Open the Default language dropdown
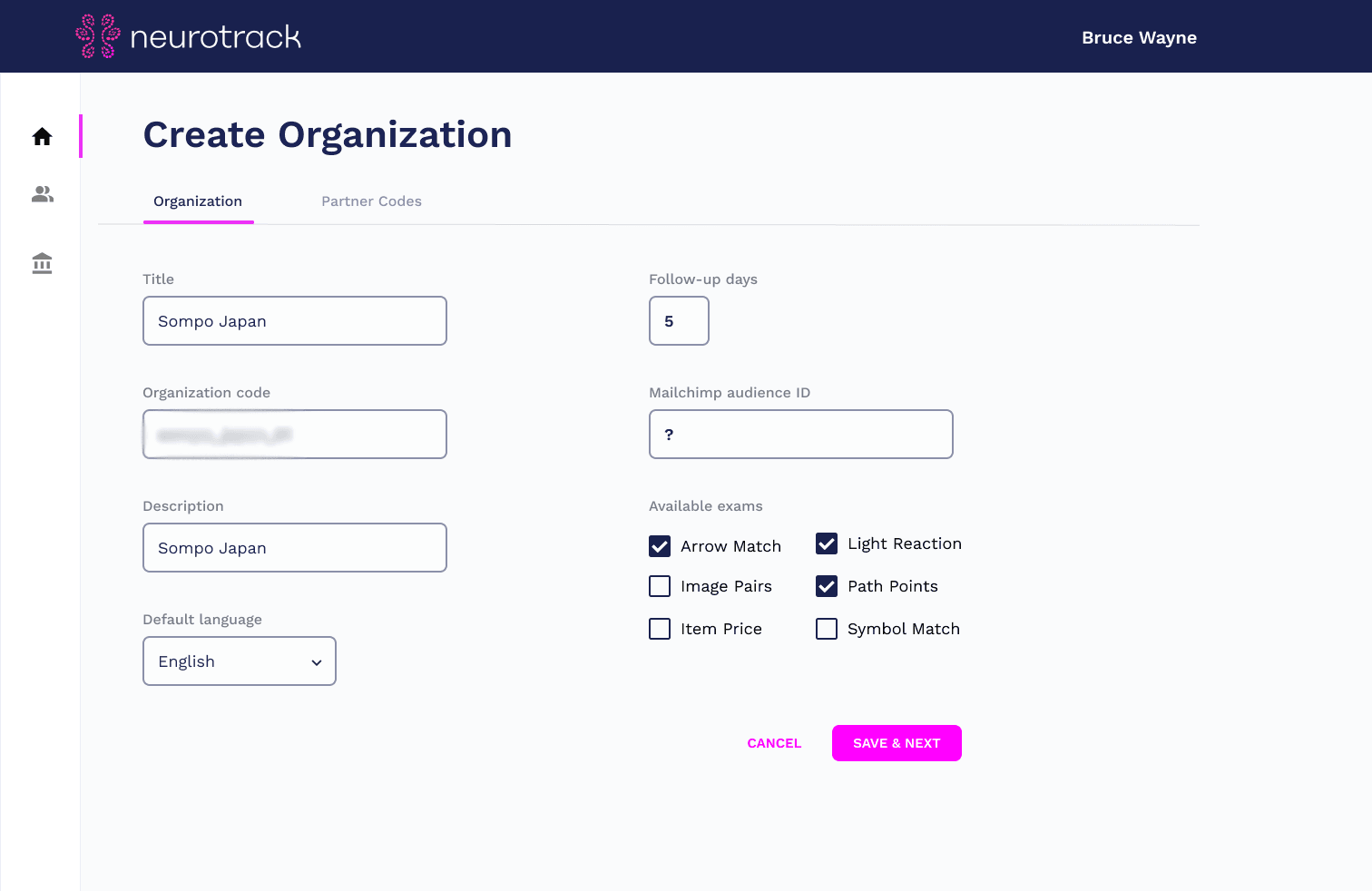This screenshot has width=1372, height=891. [x=239, y=661]
